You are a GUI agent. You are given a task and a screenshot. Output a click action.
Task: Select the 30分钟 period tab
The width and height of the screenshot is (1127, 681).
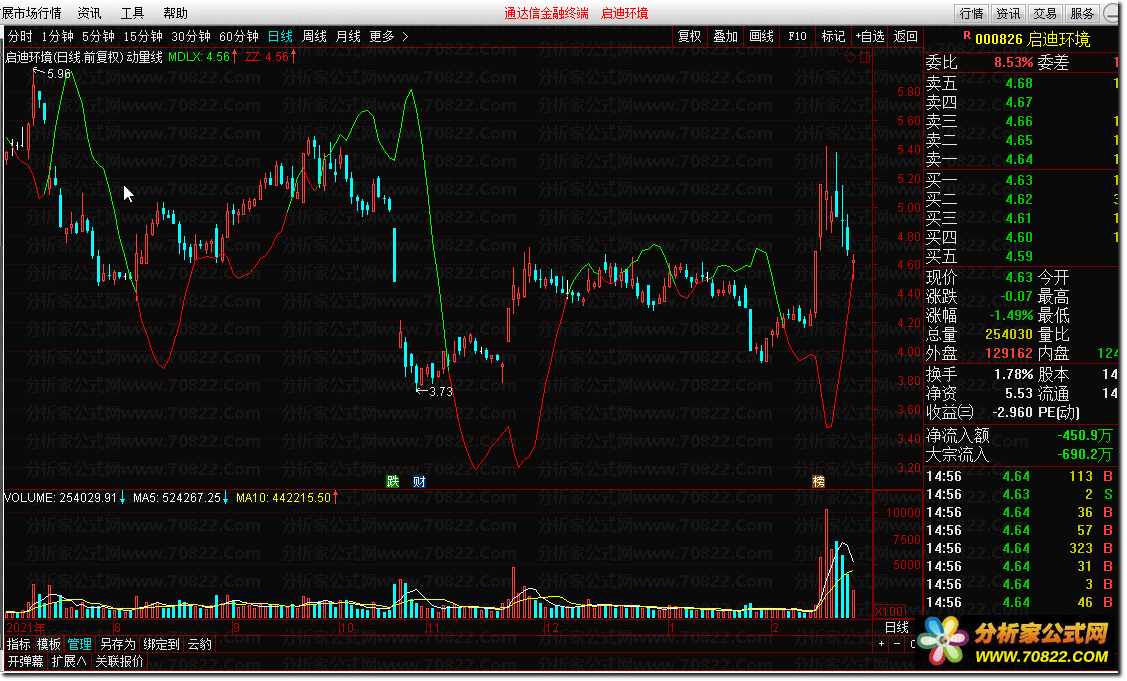tap(190, 36)
